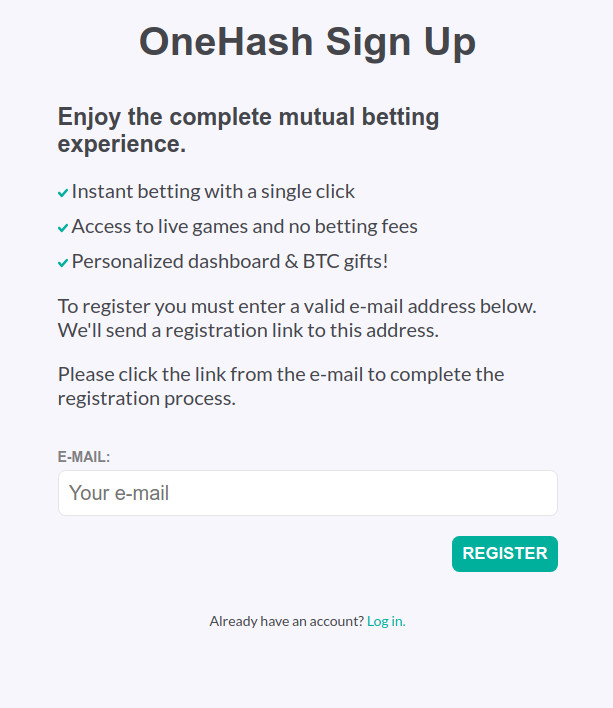Click the checkmark icon beside Personalized dashboard
Image resolution: width=613 pixels, height=708 pixels.
pos(63,263)
